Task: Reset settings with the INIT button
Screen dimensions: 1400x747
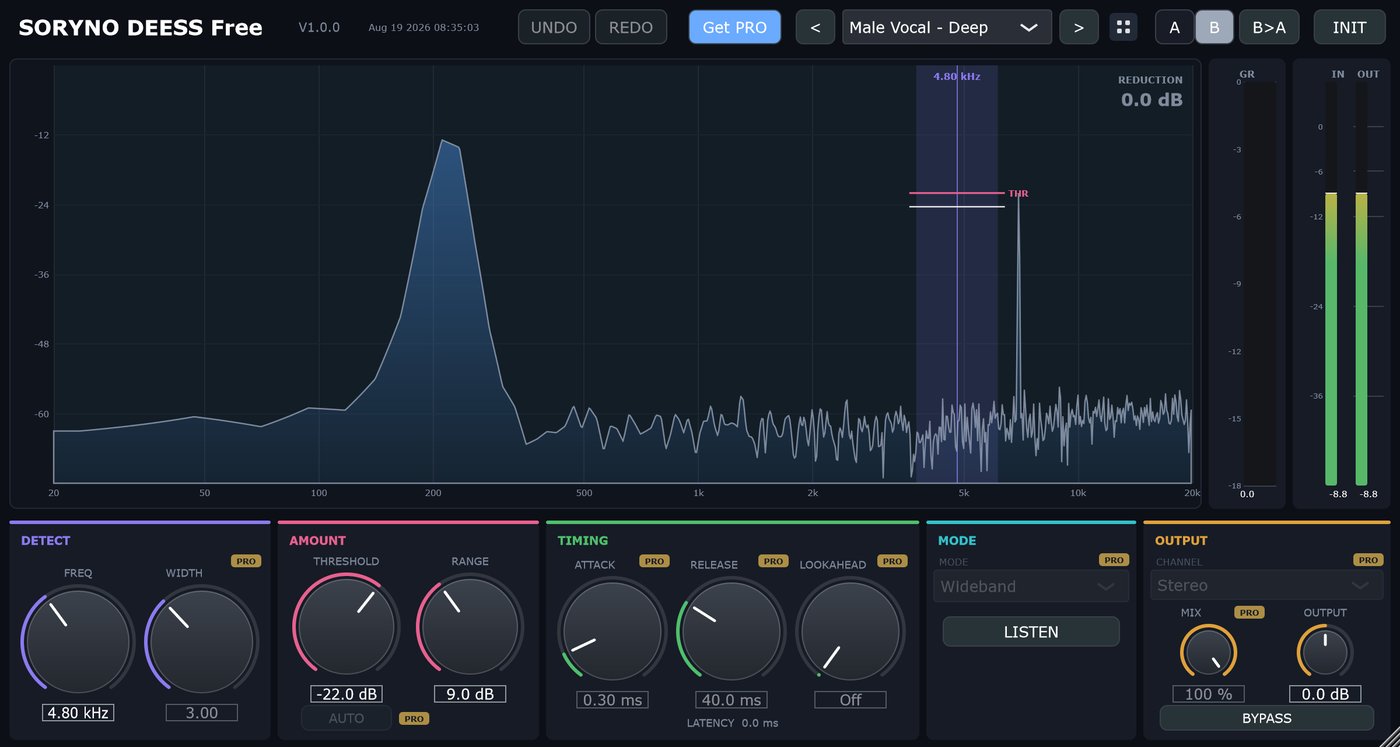Action: pyautogui.click(x=1350, y=27)
